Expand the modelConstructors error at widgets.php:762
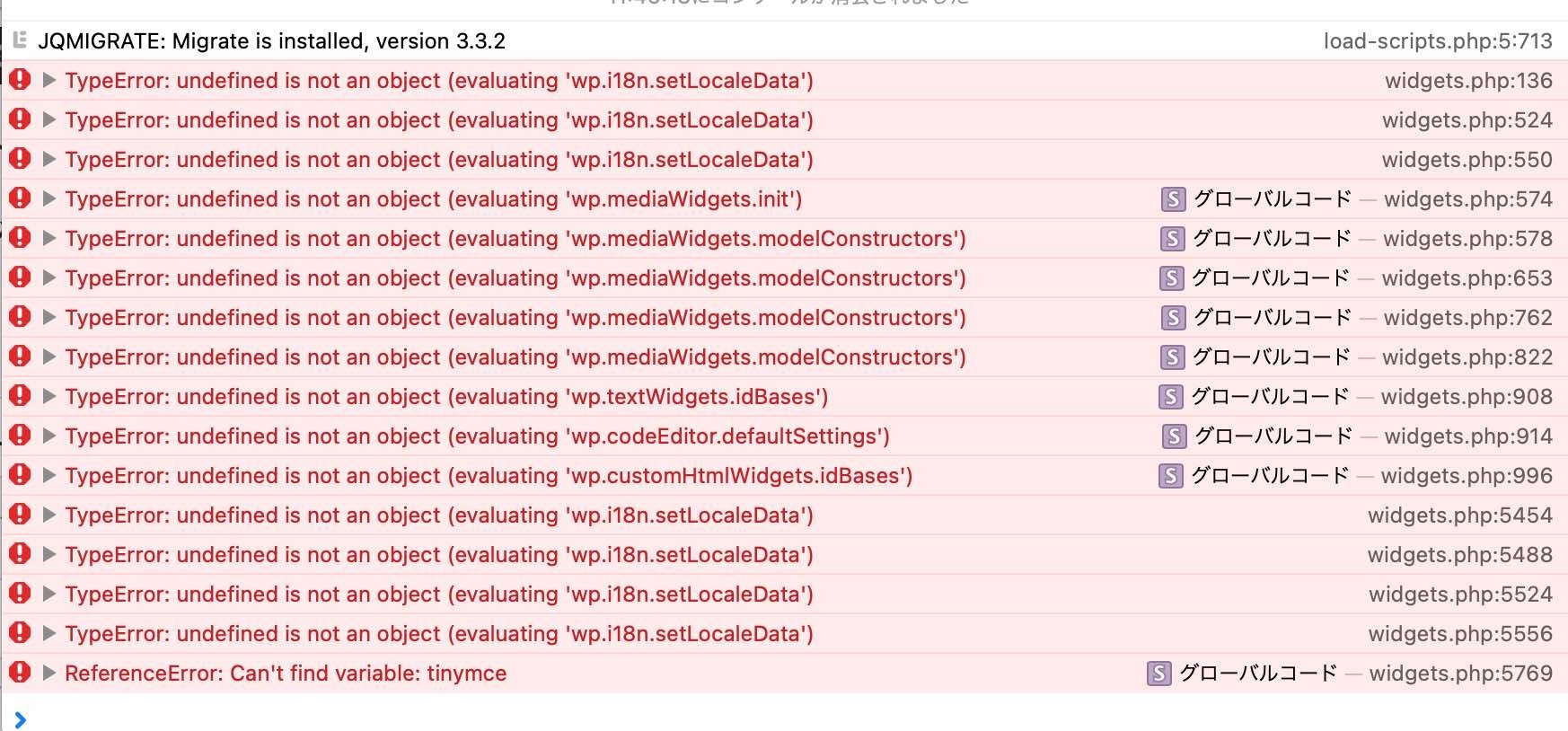The height and width of the screenshot is (731, 1568). (49, 317)
